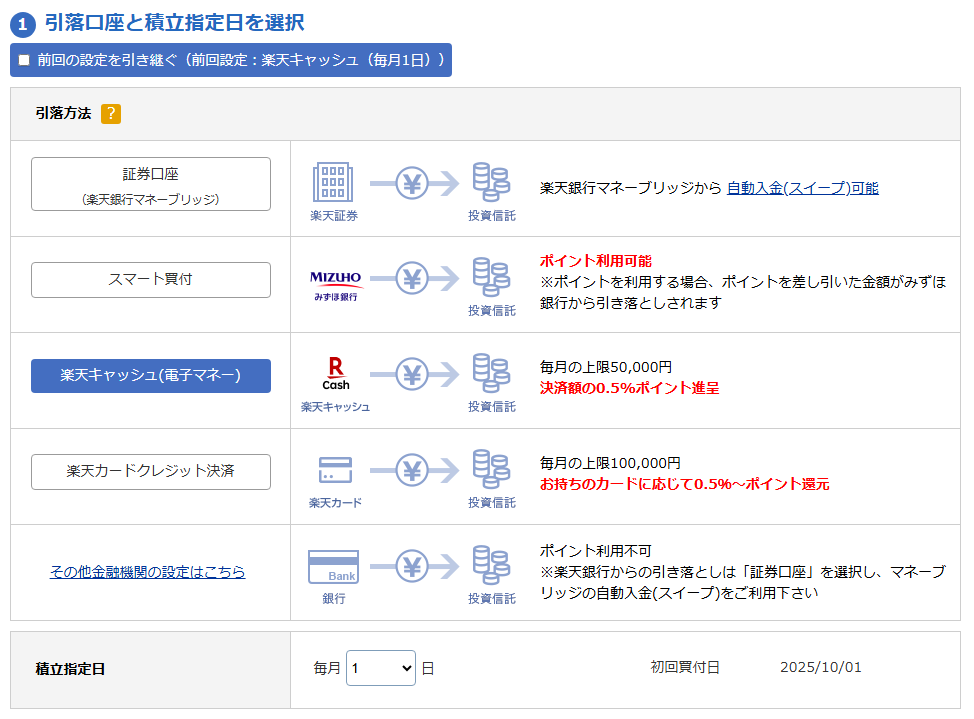Image resolution: width=974 pixels, height=719 pixels.
Task: Choose the スマート買付 withdrawal method
Action: pos(151,280)
